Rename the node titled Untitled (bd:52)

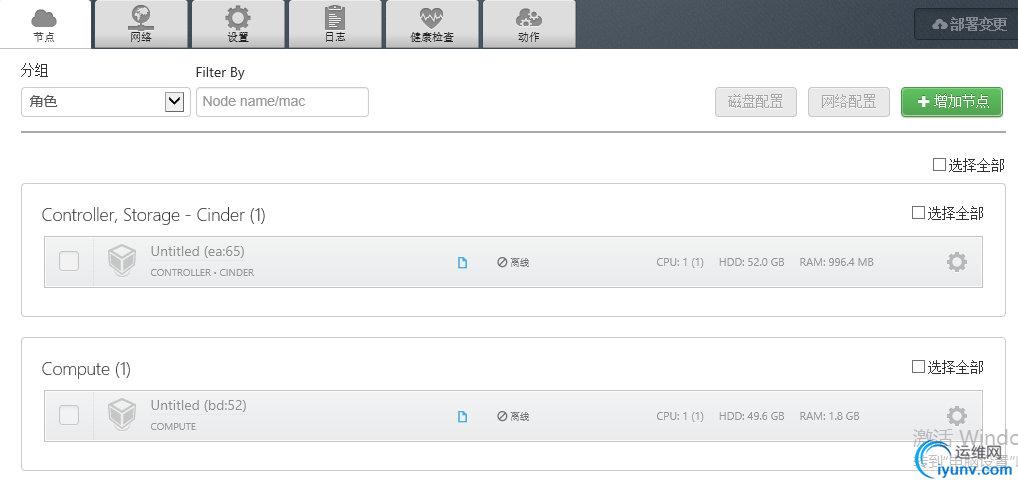tap(199, 406)
